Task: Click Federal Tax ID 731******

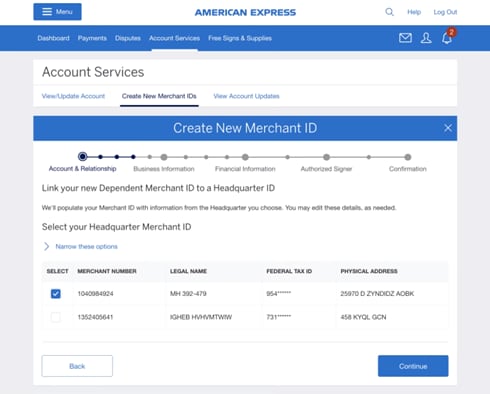Action: (x=279, y=317)
